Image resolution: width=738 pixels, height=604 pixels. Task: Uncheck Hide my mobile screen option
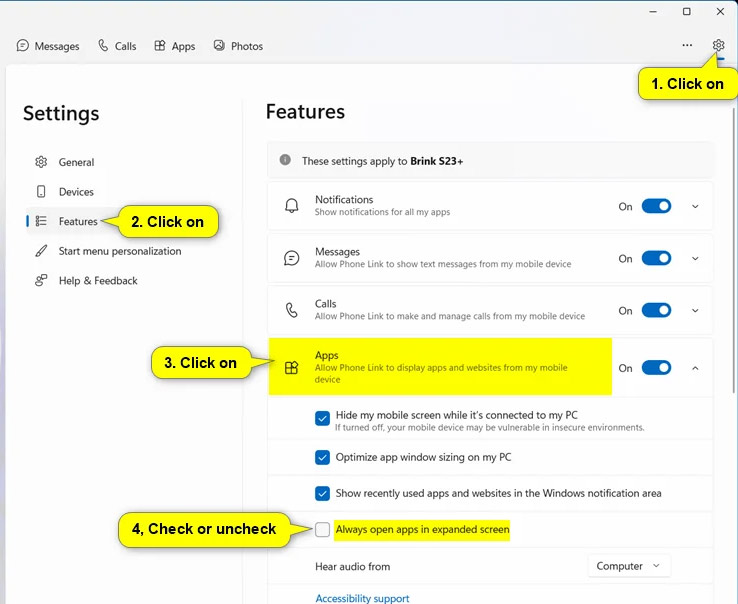coord(322,419)
